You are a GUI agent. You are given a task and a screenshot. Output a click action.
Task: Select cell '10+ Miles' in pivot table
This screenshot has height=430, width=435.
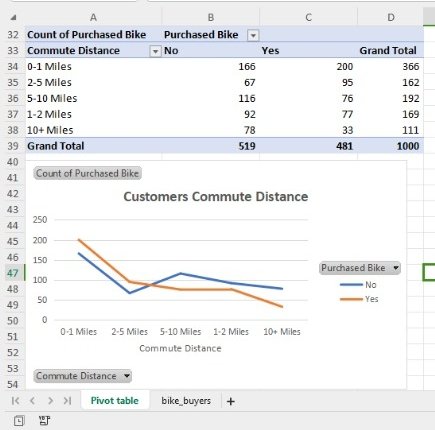click(x=93, y=130)
